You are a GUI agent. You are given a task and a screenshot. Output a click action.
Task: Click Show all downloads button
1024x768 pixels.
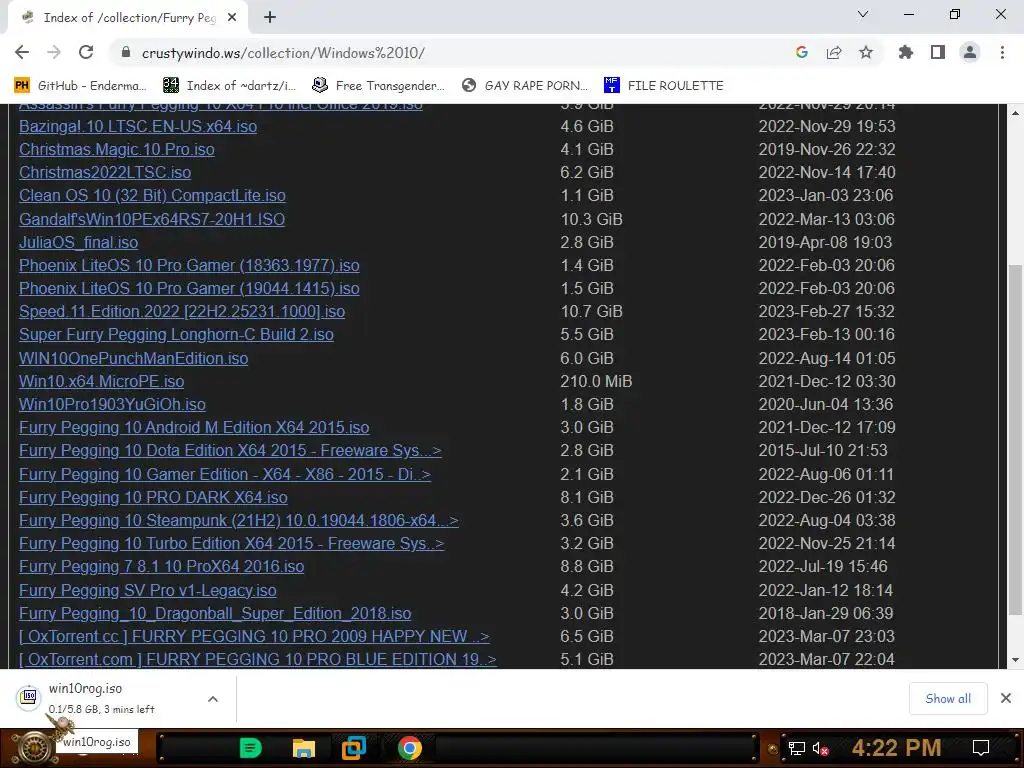coord(948,699)
